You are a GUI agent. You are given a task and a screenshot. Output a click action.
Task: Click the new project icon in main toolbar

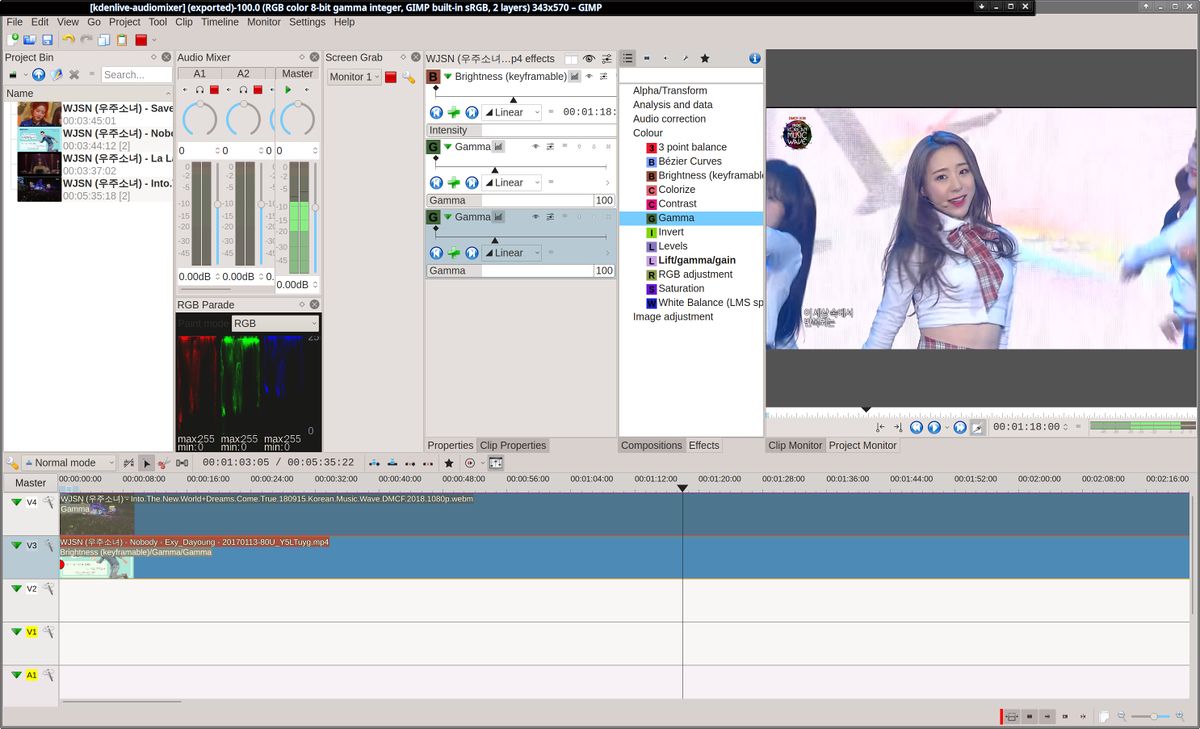click(x=13, y=40)
